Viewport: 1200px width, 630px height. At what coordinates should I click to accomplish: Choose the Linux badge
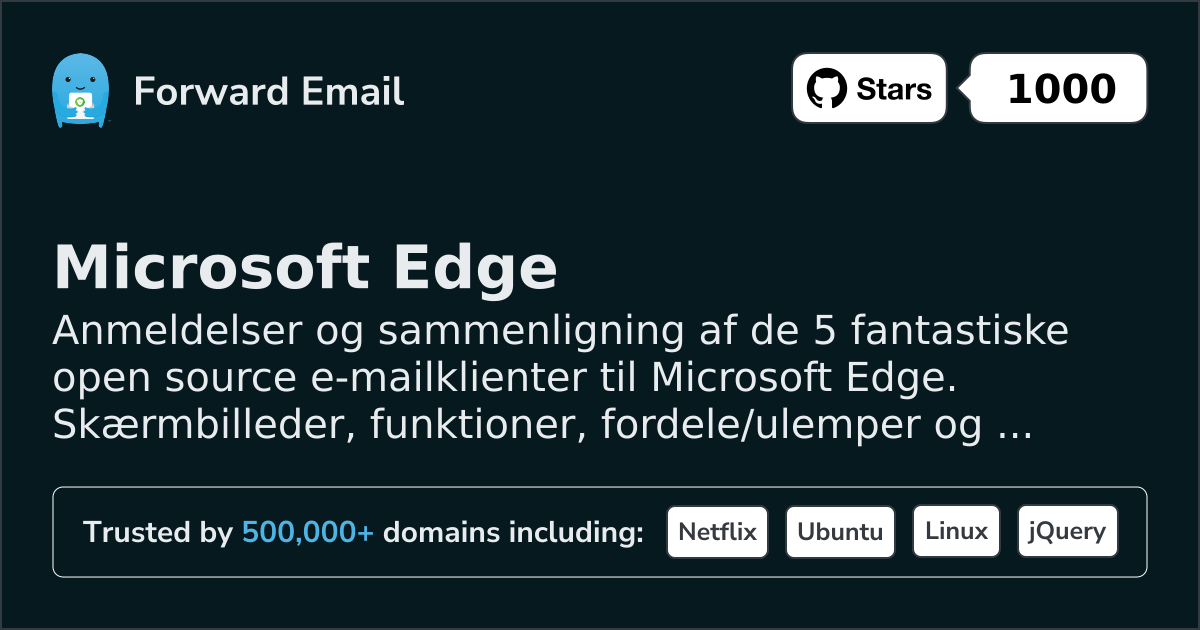point(956,532)
